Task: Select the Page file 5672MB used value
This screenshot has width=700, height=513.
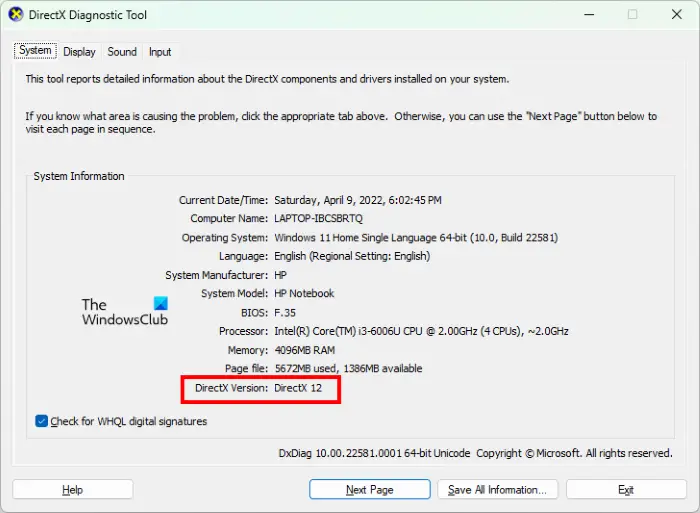Action: (x=348, y=369)
